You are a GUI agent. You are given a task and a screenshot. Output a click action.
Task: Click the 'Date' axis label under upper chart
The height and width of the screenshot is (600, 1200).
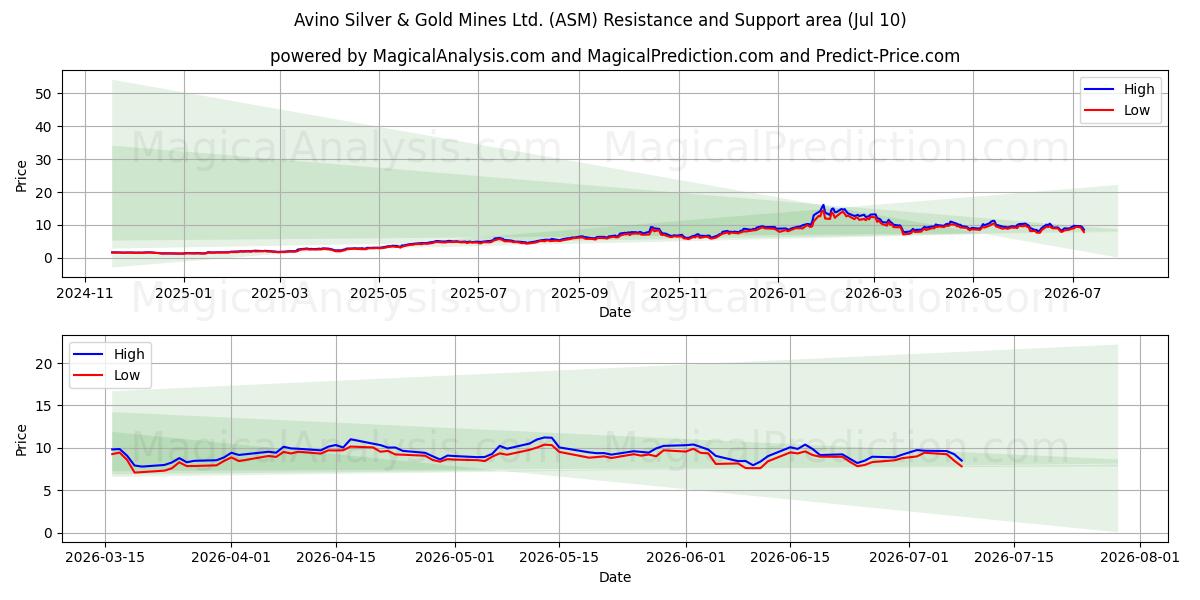coord(615,312)
